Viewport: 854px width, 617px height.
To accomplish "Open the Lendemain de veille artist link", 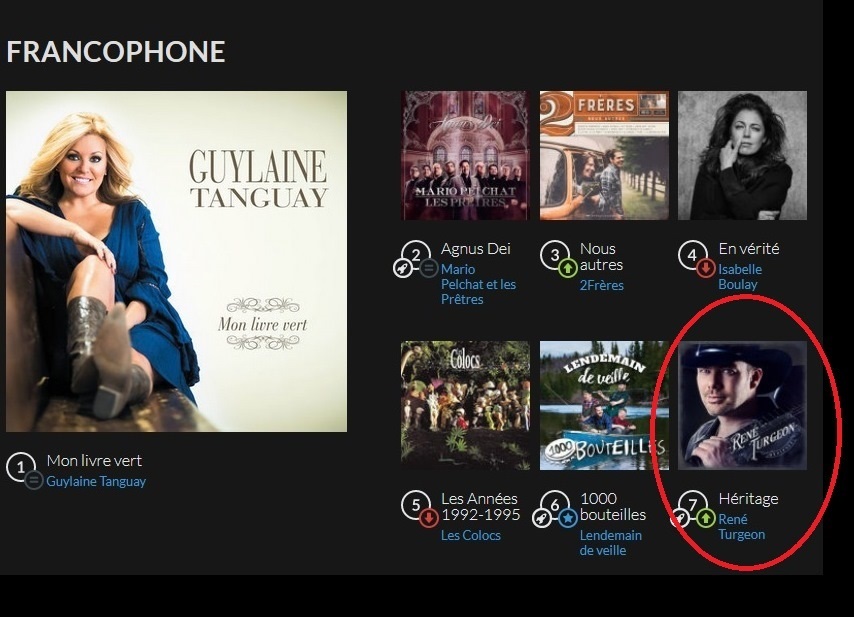I will click(611, 543).
